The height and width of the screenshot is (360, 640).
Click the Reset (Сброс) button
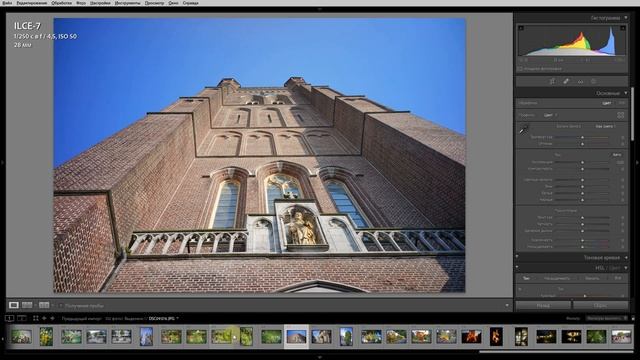pyautogui.click(x=600, y=305)
